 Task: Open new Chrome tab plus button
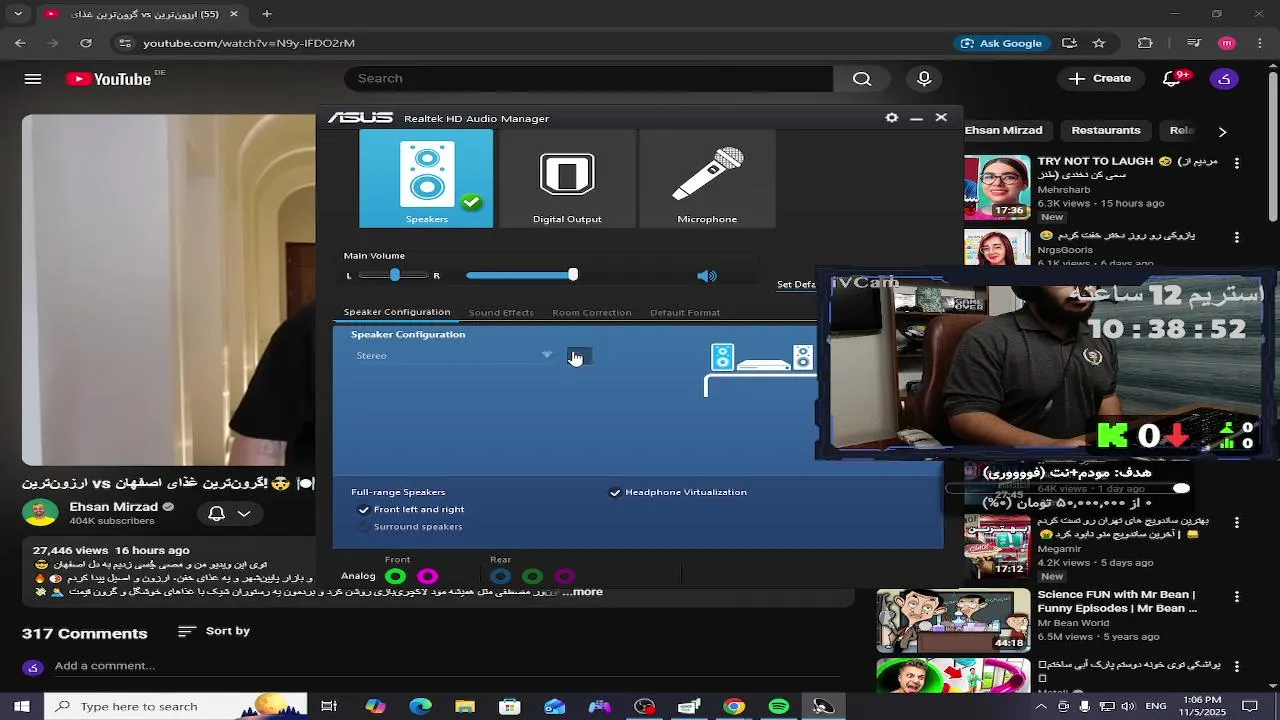(266, 14)
